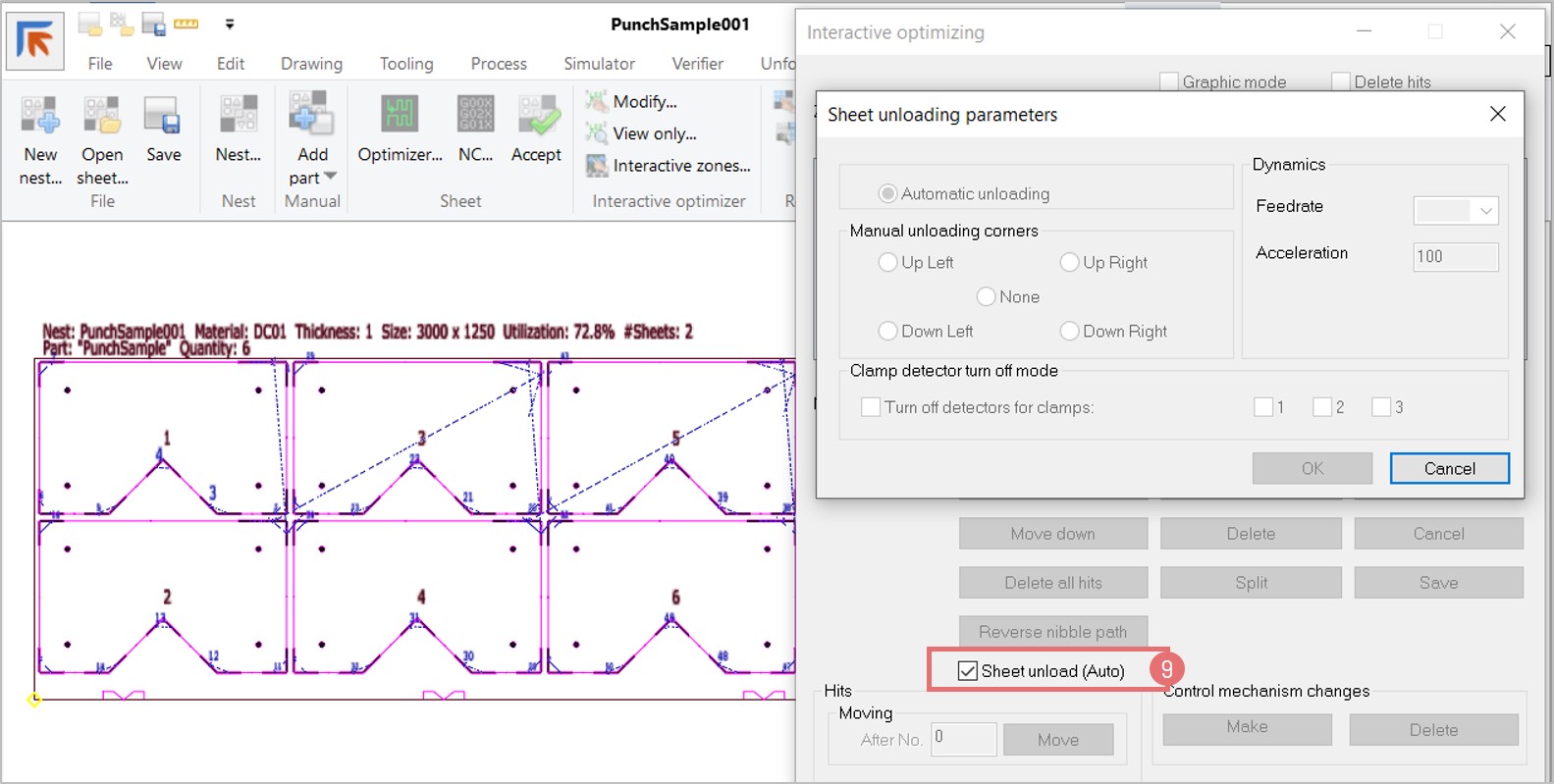Open the Tooling ribbon tab
This screenshot has width=1554, height=784.
(406, 64)
